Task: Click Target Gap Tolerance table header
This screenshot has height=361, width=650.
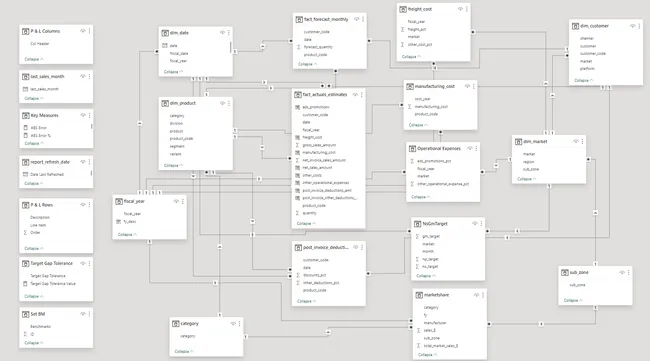Action: pyautogui.click(x=51, y=264)
